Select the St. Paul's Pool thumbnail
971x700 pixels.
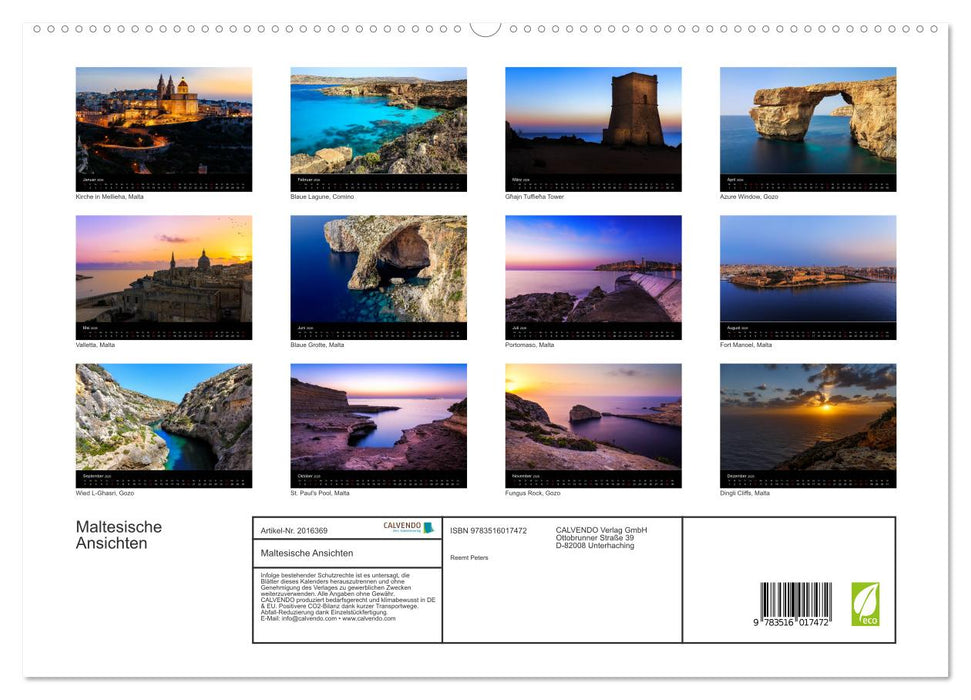(378, 419)
